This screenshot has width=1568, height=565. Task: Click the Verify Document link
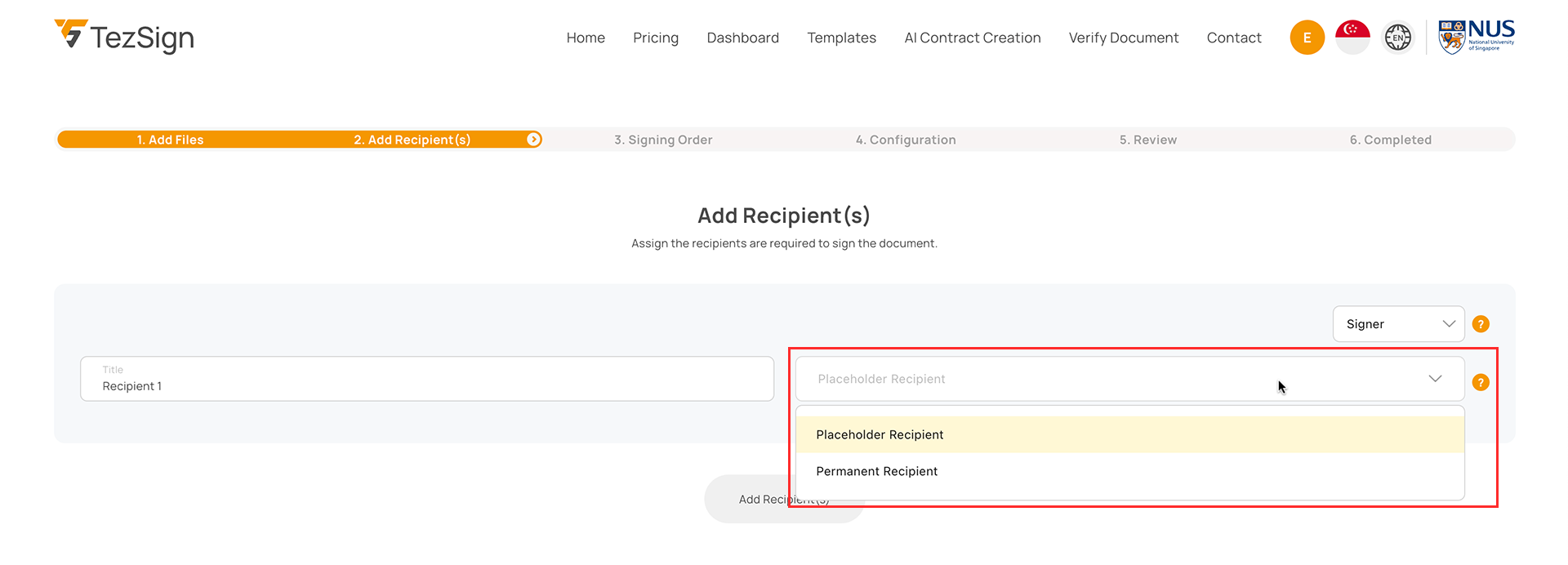coord(1123,38)
